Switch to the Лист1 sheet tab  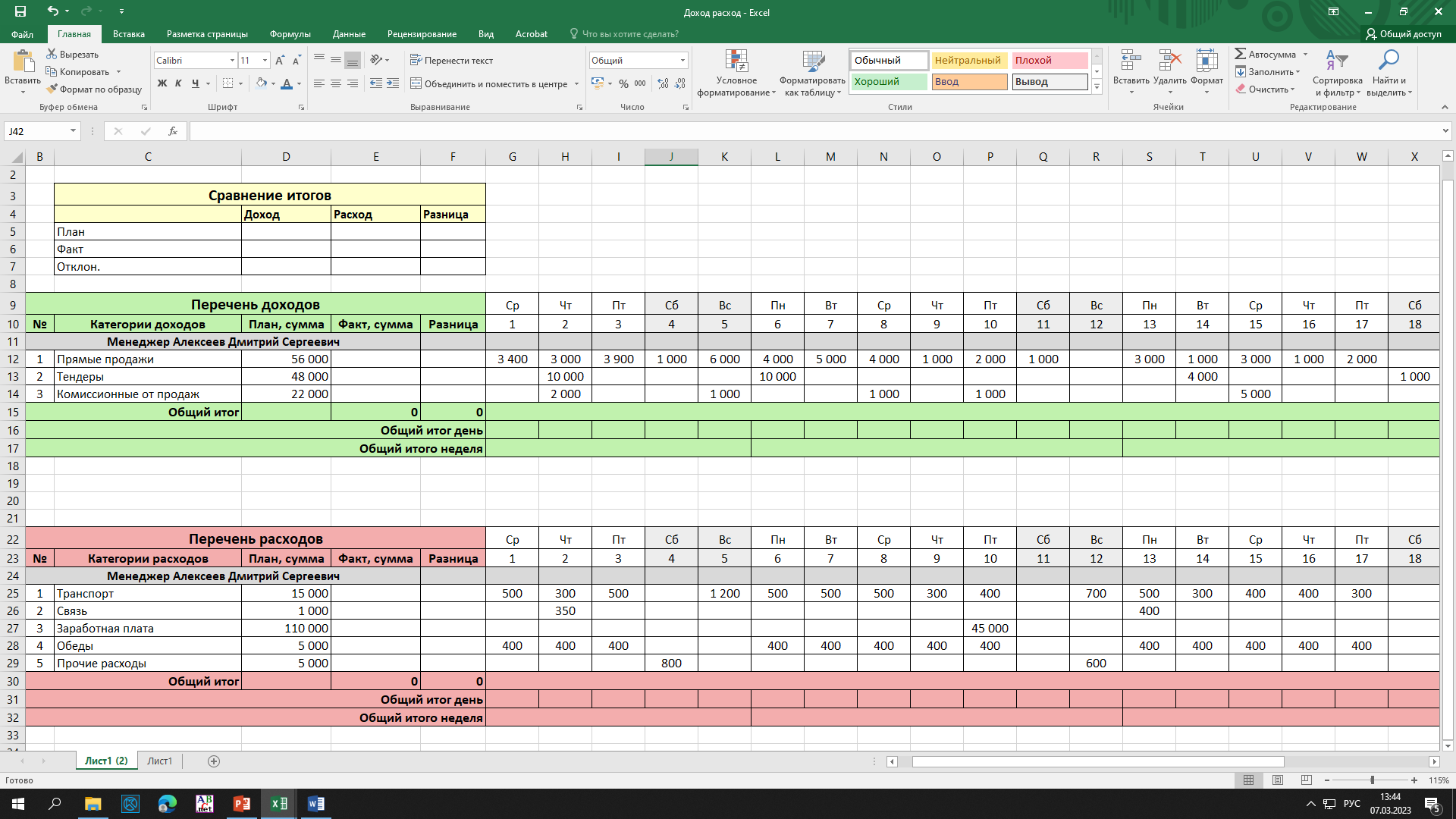click(x=159, y=761)
